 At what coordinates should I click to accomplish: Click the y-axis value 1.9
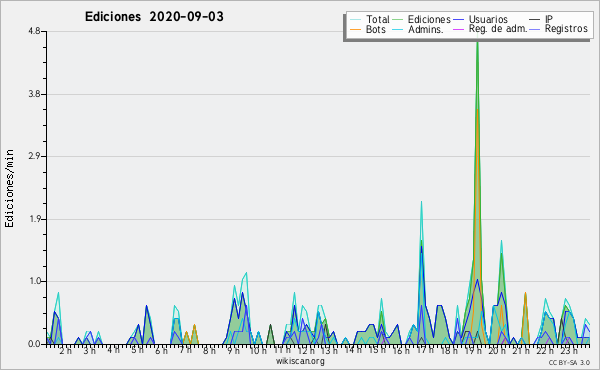34,219
